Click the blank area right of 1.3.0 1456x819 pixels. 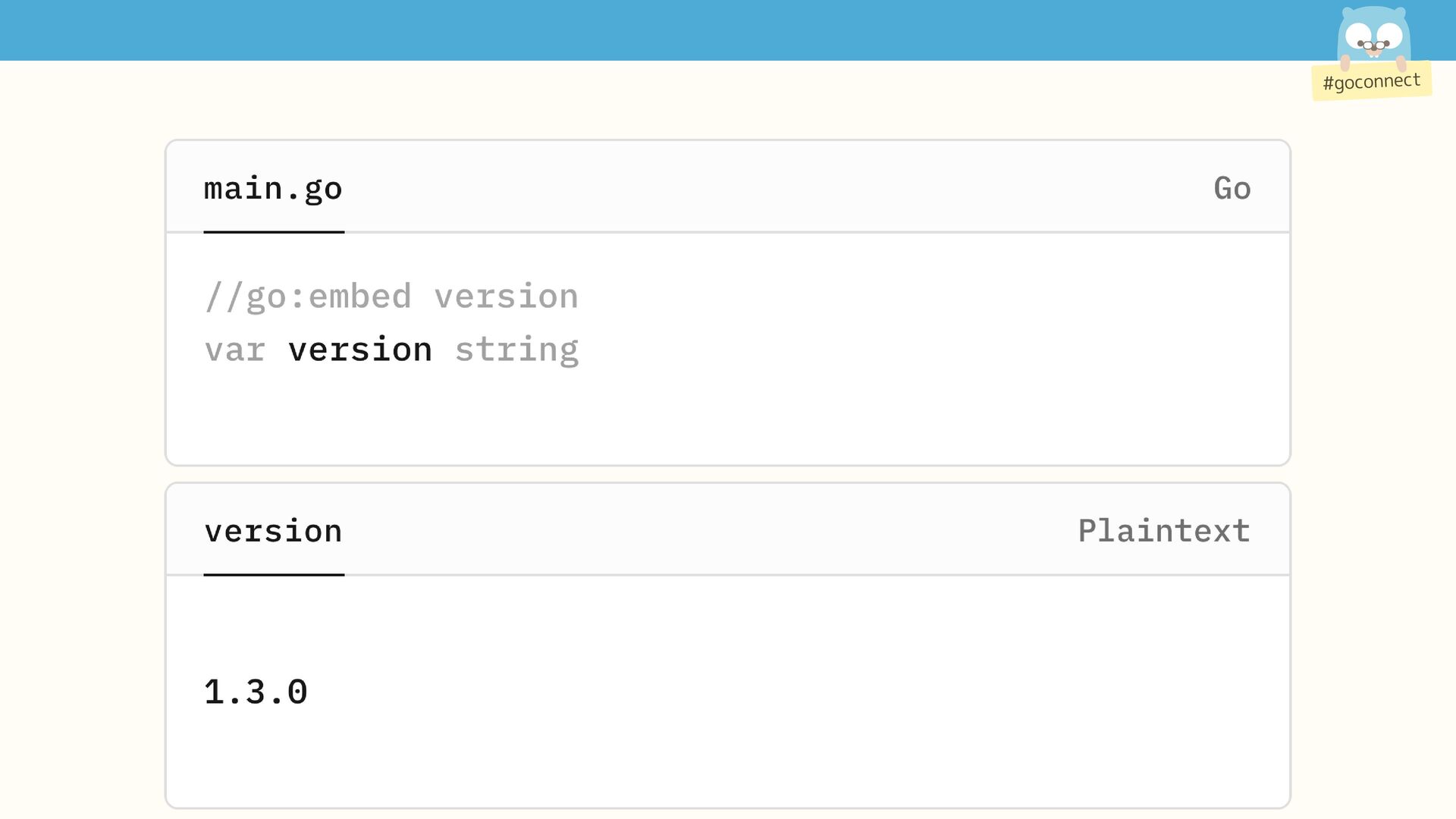pyautogui.click(x=758, y=692)
